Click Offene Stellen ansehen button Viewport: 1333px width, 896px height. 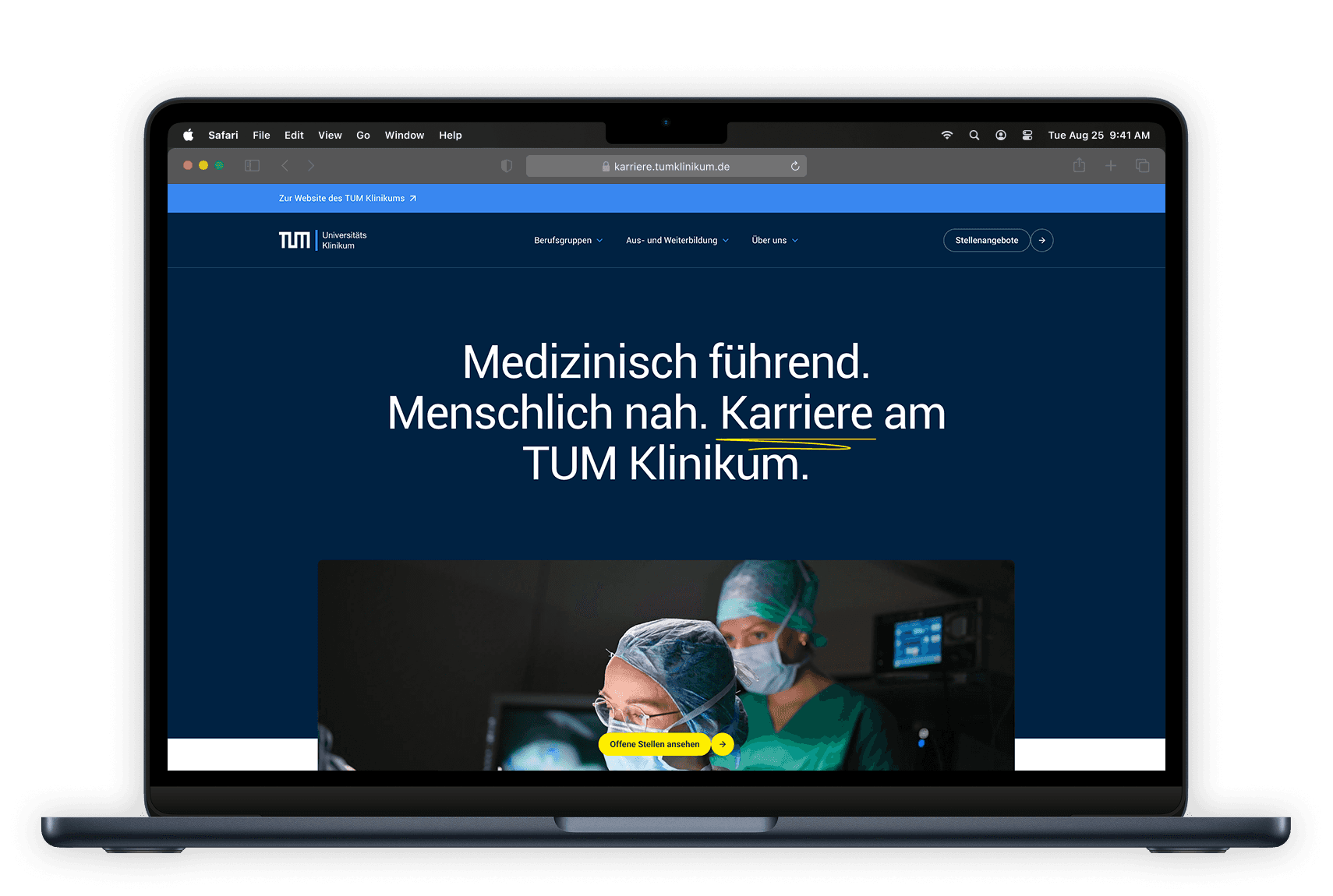(x=655, y=744)
